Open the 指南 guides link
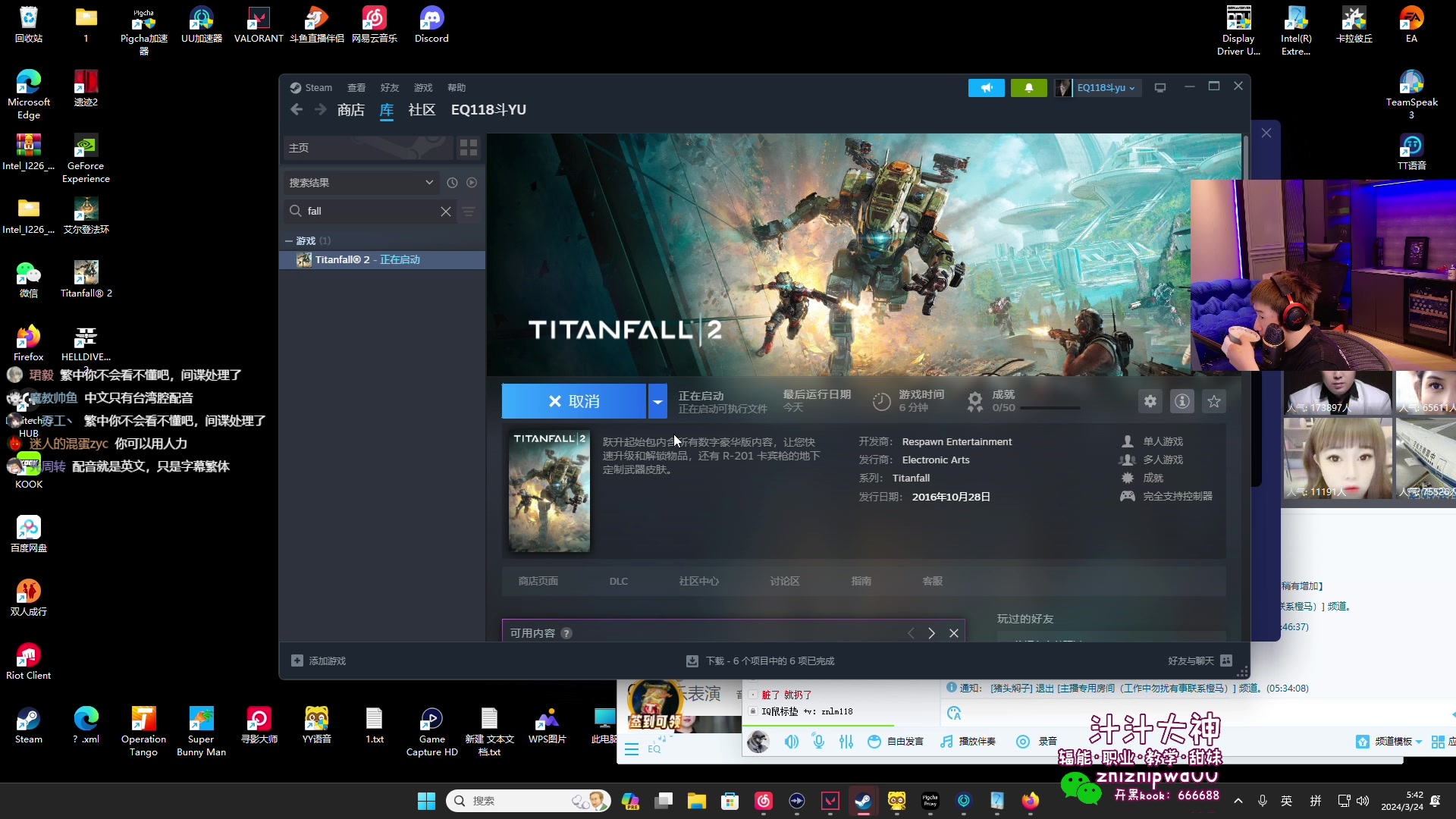The height and width of the screenshot is (819, 1456). [861, 581]
